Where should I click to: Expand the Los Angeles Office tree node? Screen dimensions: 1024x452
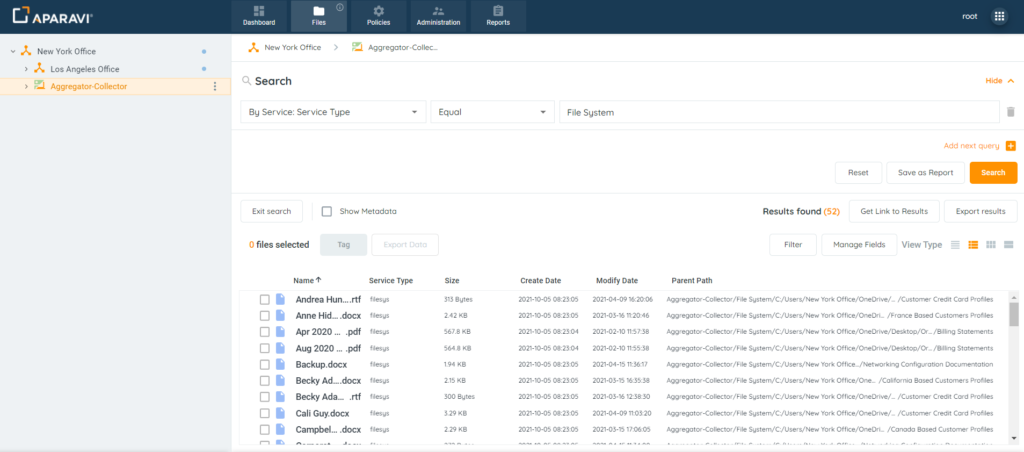(x=26, y=69)
